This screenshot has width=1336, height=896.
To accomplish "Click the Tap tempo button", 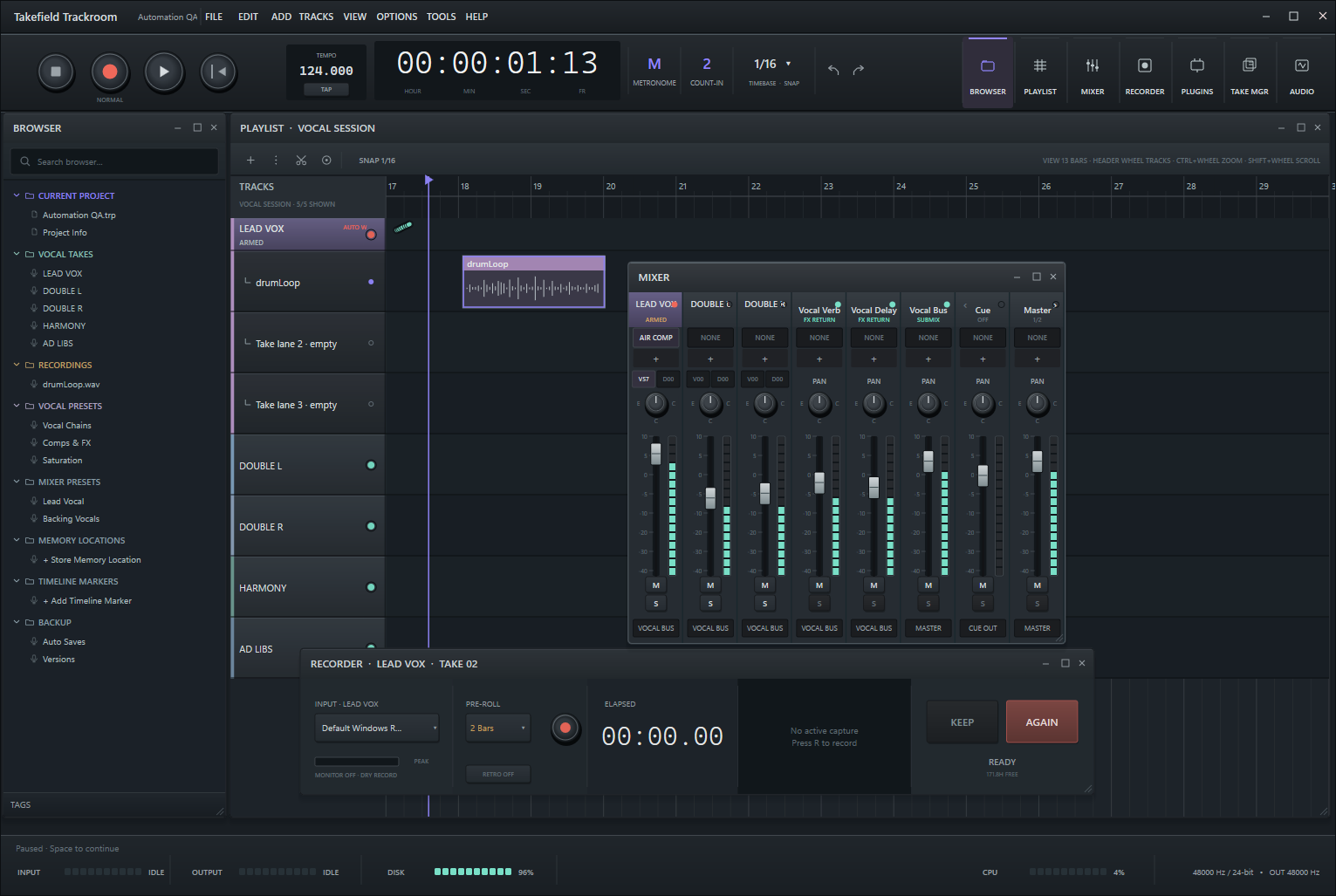I will 326,90.
